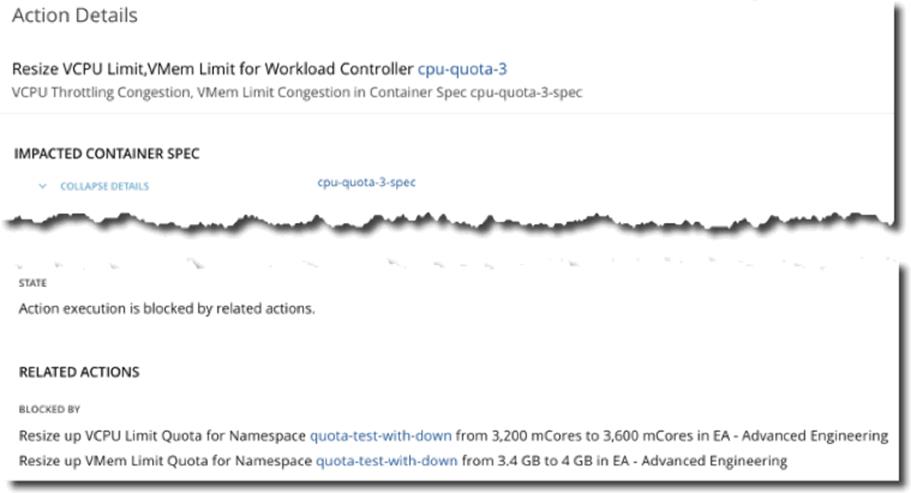
Task: Click the STATE label
Action: click(33, 283)
